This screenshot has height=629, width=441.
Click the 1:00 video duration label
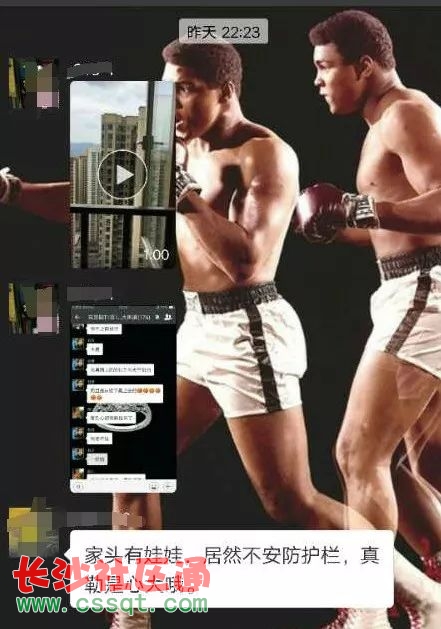coord(156,255)
